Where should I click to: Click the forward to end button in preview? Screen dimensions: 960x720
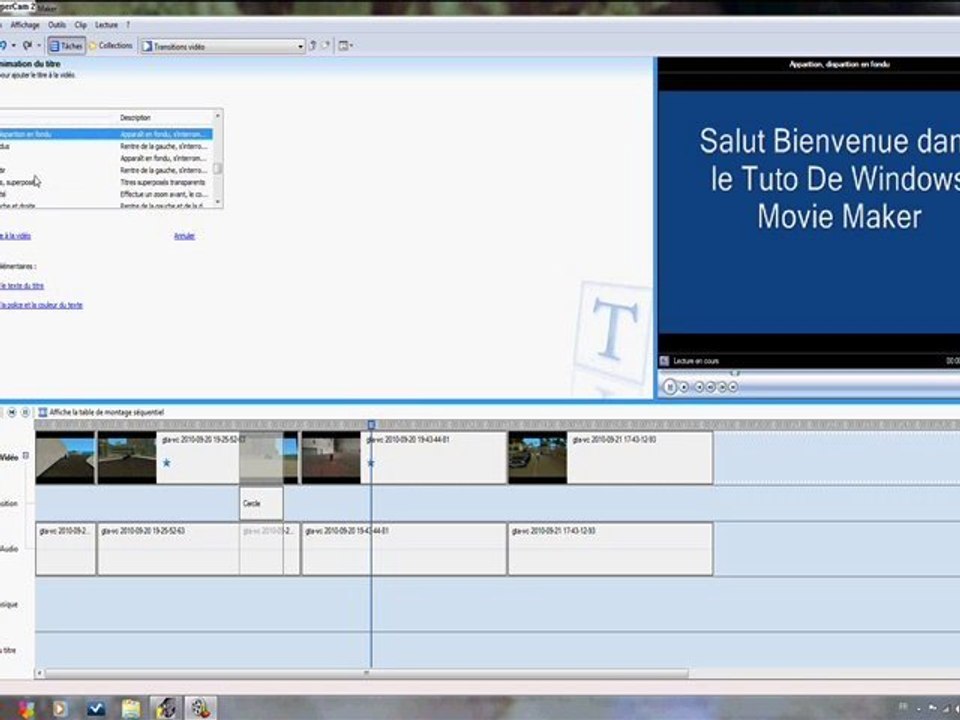(733, 387)
